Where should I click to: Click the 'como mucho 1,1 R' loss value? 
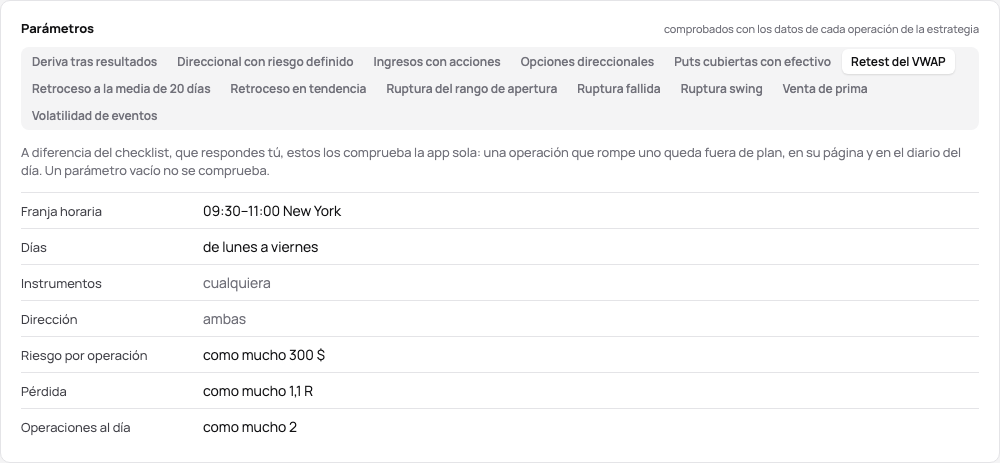258,391
